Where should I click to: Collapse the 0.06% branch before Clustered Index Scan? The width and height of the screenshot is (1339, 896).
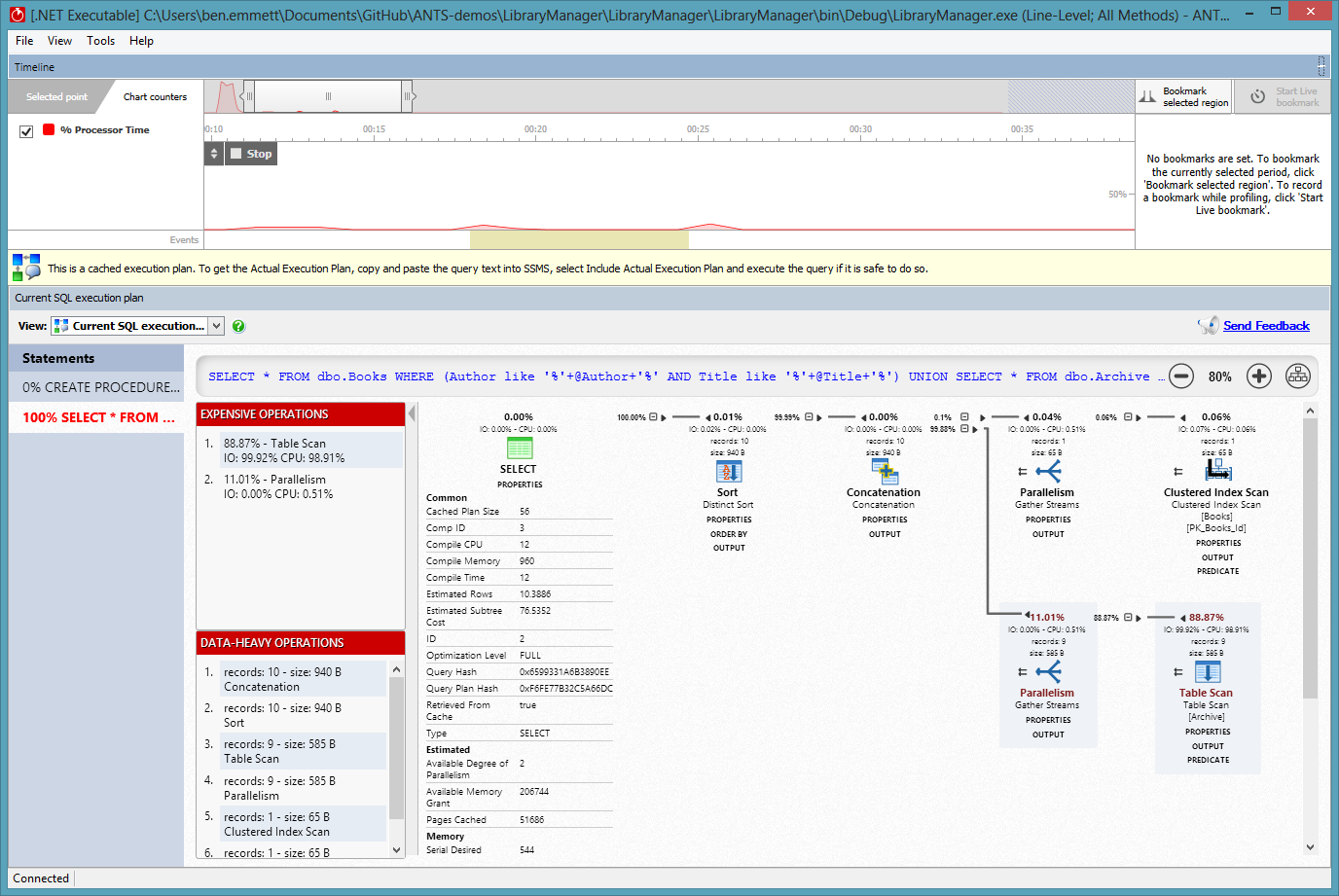pos(1128,417)
